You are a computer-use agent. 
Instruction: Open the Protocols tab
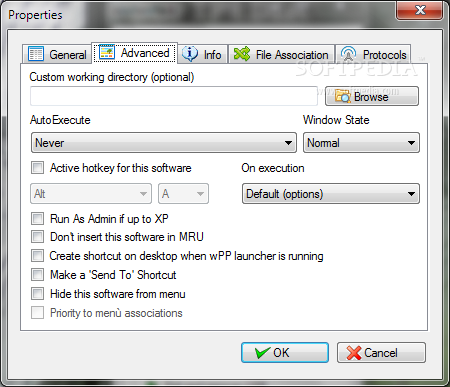tap(373, 54)
